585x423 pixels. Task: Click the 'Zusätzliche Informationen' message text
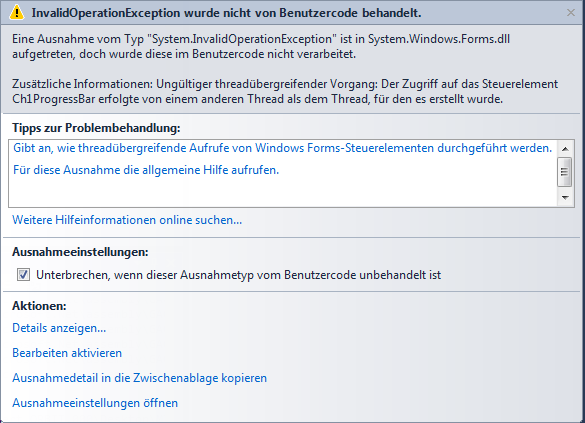point(285,91)
